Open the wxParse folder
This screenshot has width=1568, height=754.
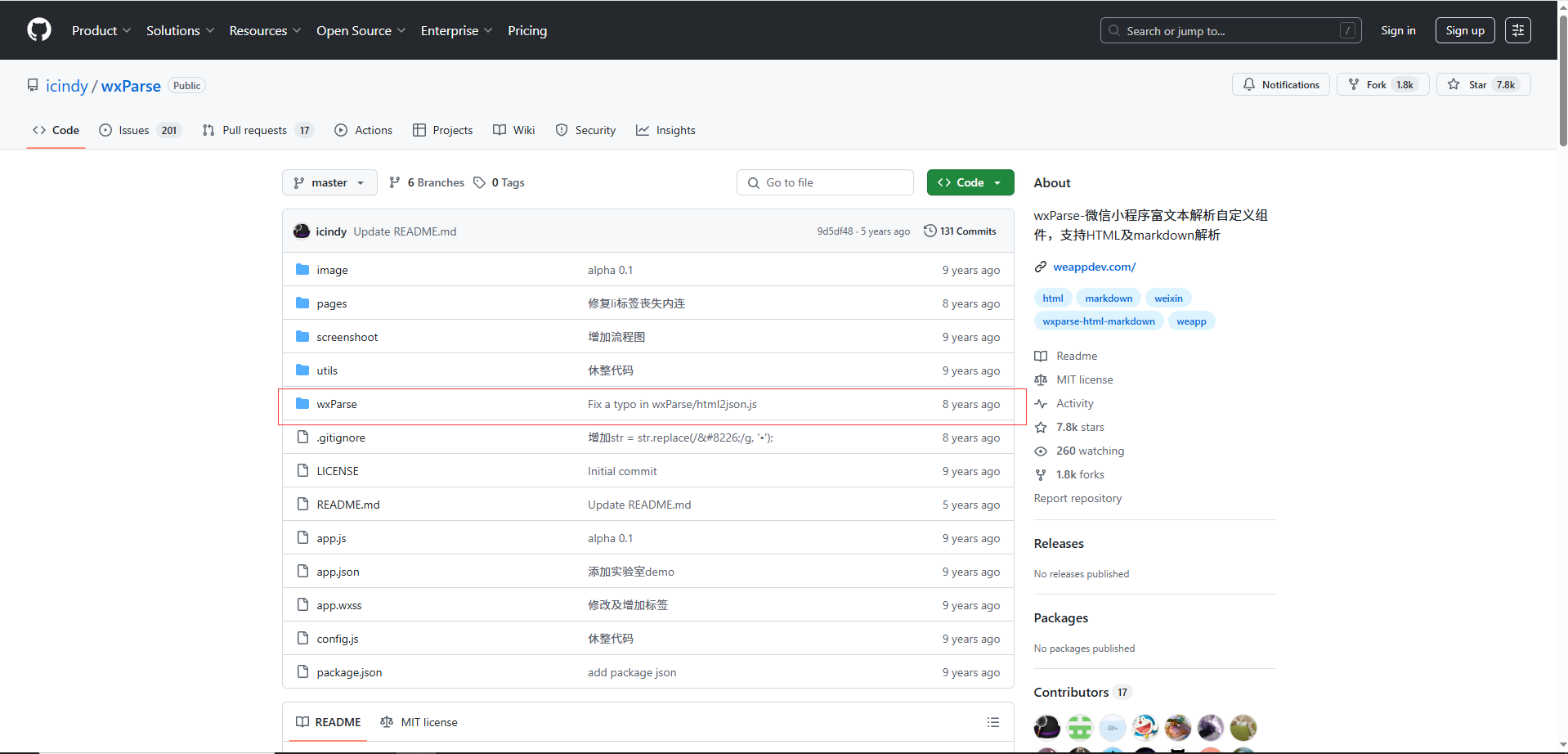[x=337, y=404]
